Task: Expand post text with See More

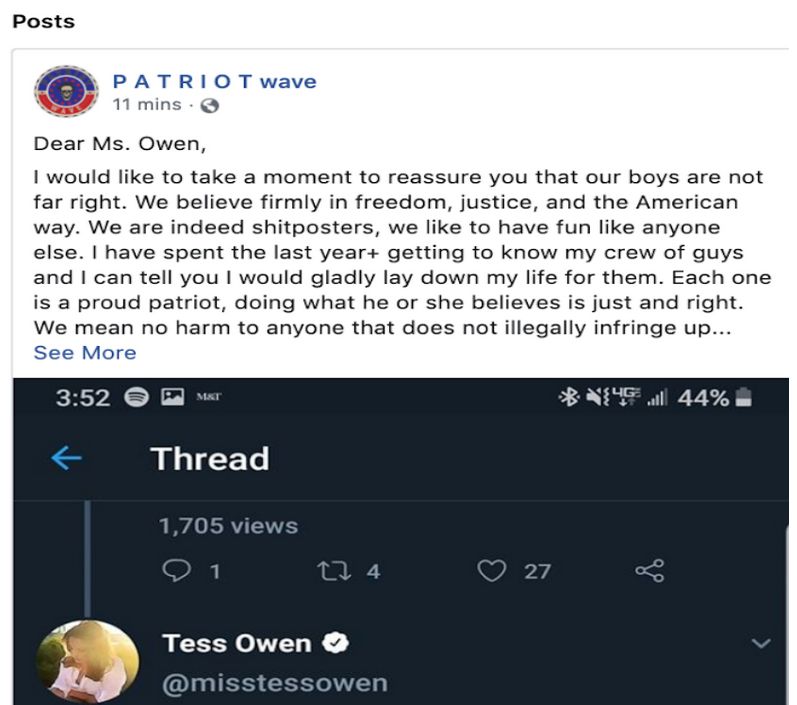Action: click(x=85, y=352)
